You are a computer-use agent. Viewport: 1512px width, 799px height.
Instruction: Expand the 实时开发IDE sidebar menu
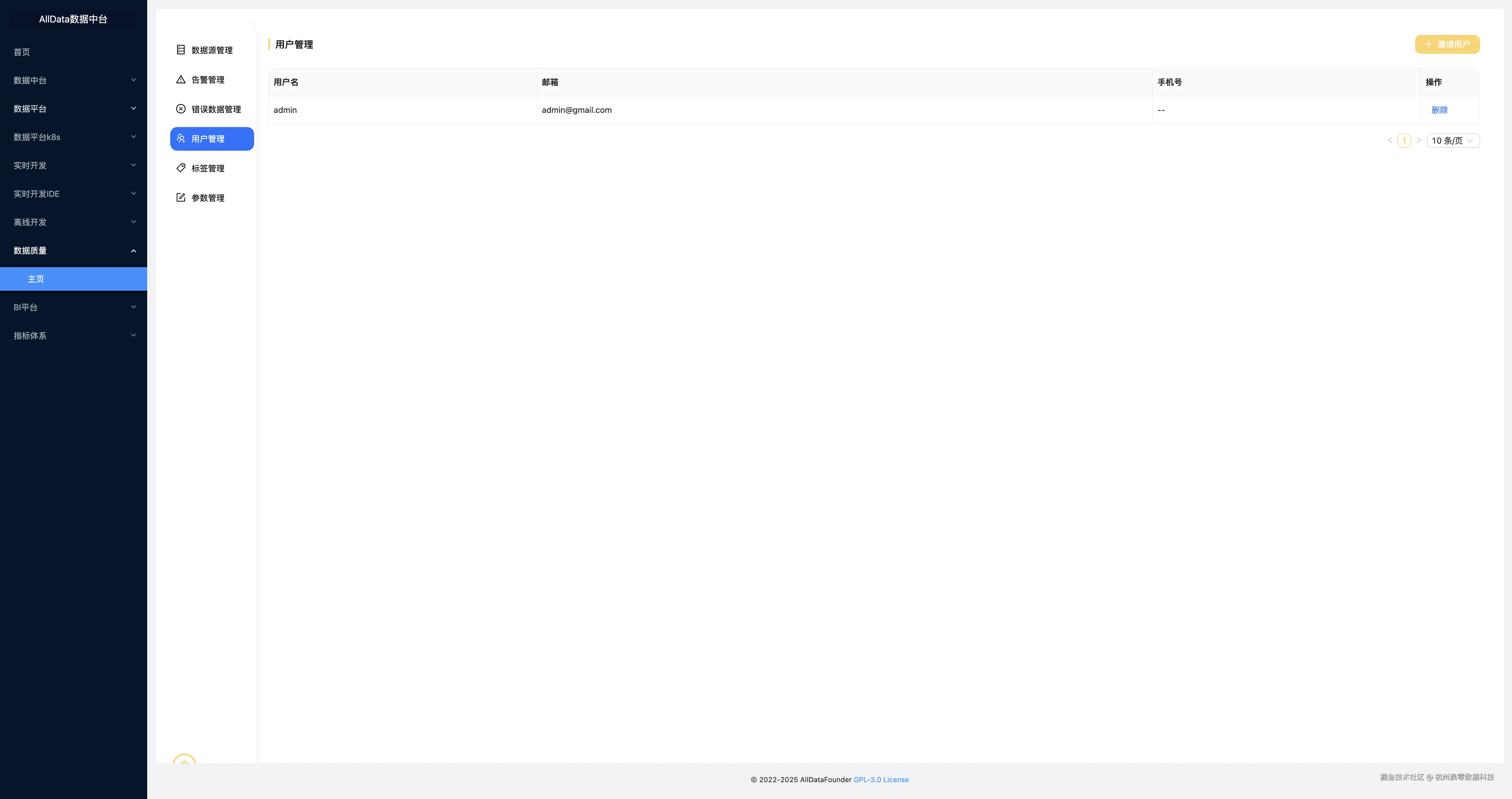[x=73, y=194]
